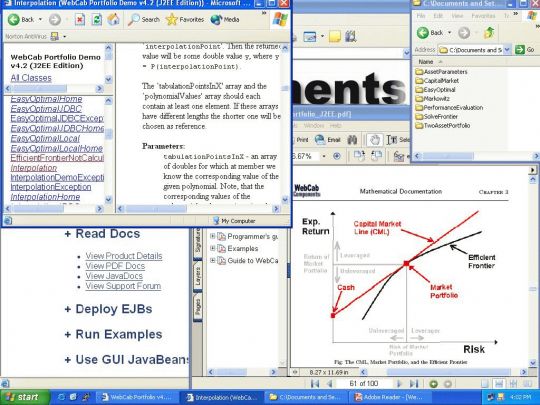Click the rotate clockwise icon in Adobe Reader
The height and width of the screenshot is (405, 540).
tap(359, 156)
